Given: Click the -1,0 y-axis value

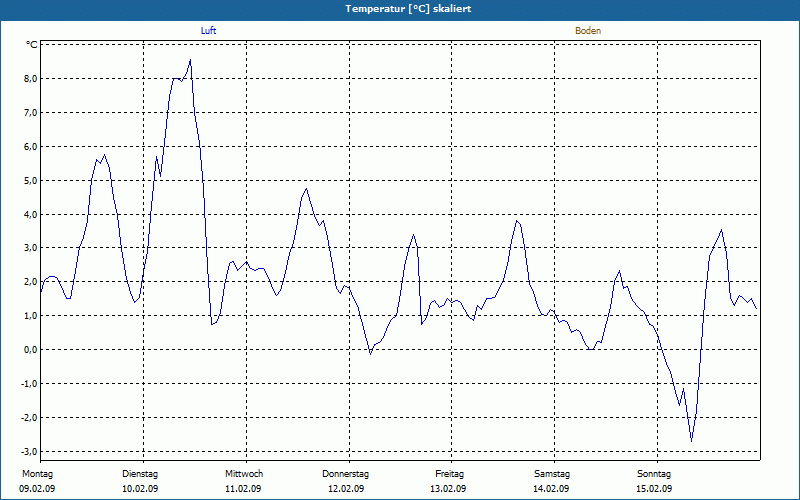Looking at the screenshot, I should [x=27, y=384].
